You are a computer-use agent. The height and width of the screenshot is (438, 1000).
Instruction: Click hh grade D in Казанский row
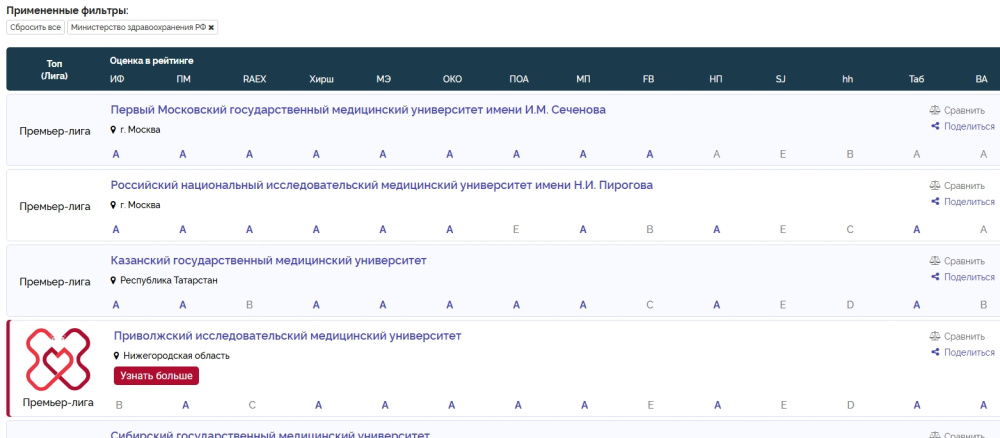[849, 304]
